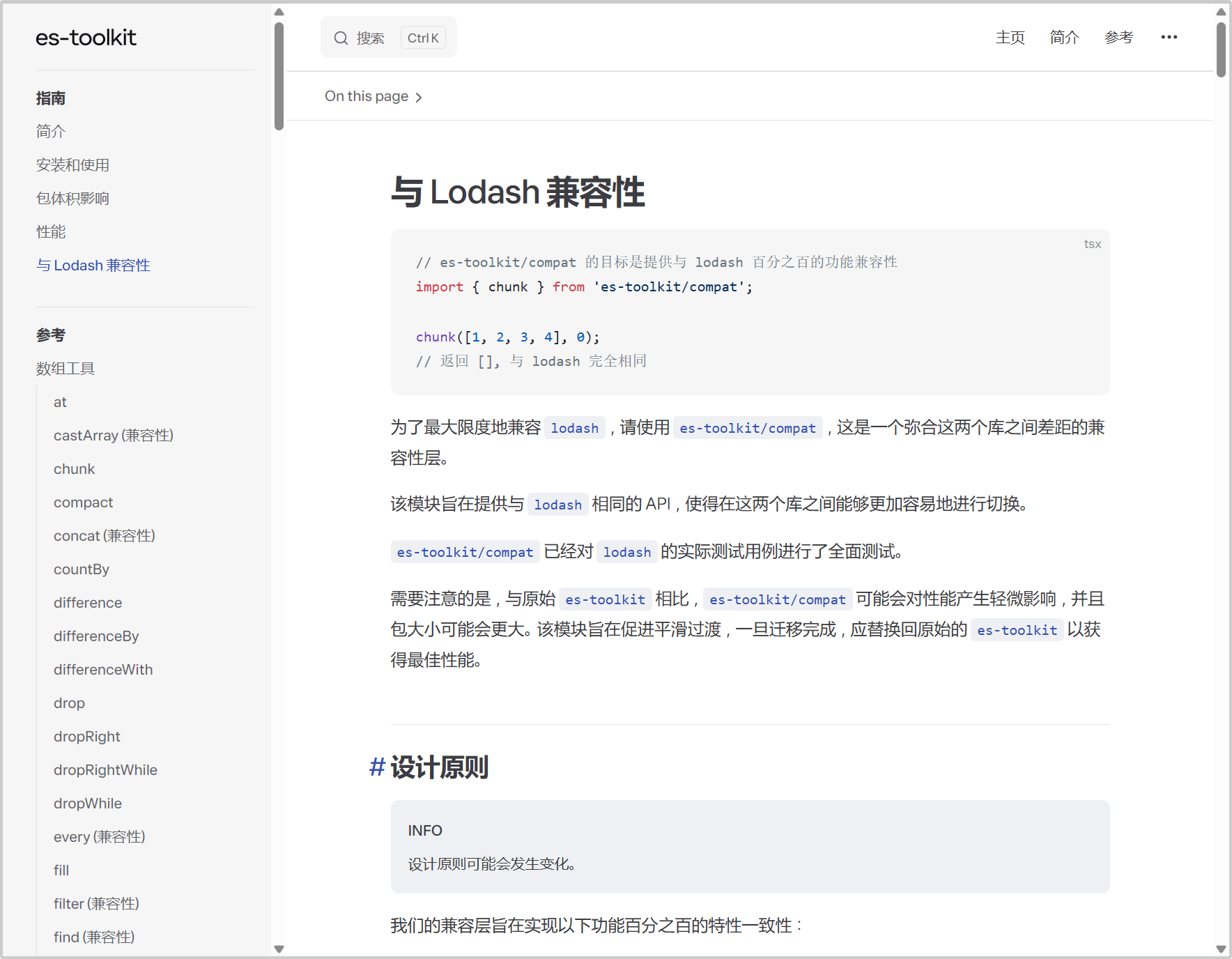Click the import chunk code line
The width and height of the screenshot is (1232, 959).
[x=584, y=286]
